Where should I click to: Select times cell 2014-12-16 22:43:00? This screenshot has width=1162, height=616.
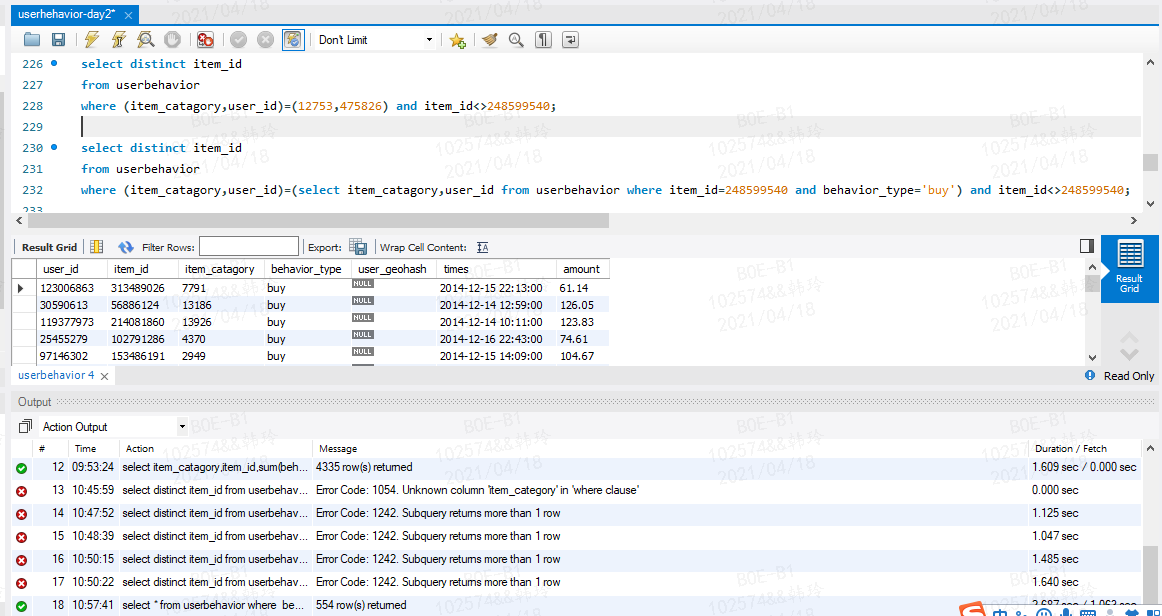pyautogui.click(x=497, y=339)
